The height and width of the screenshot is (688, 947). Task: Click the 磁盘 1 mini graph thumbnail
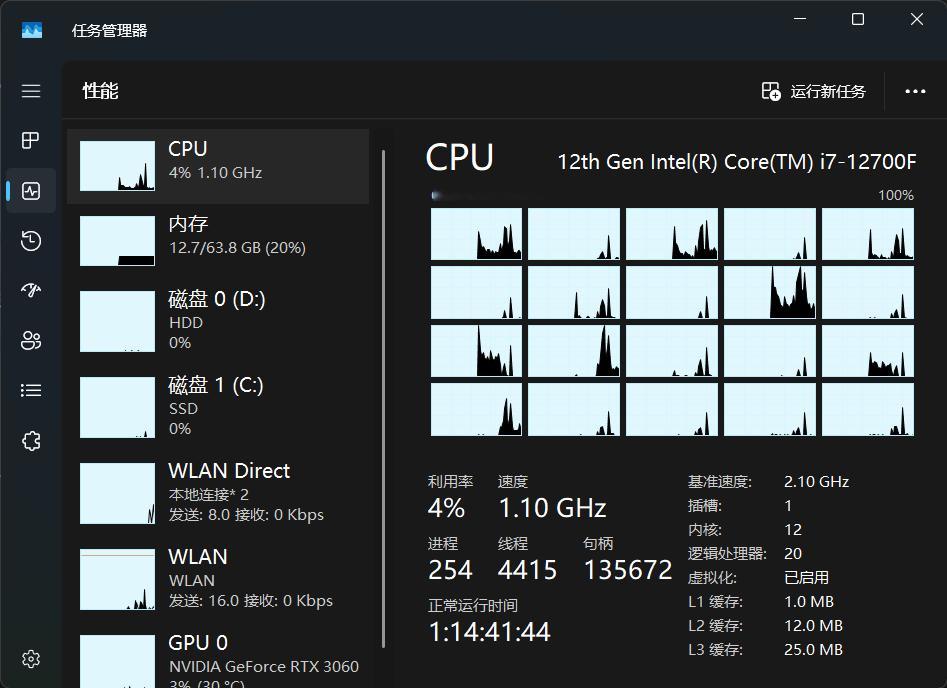click(x=117, y=407)
